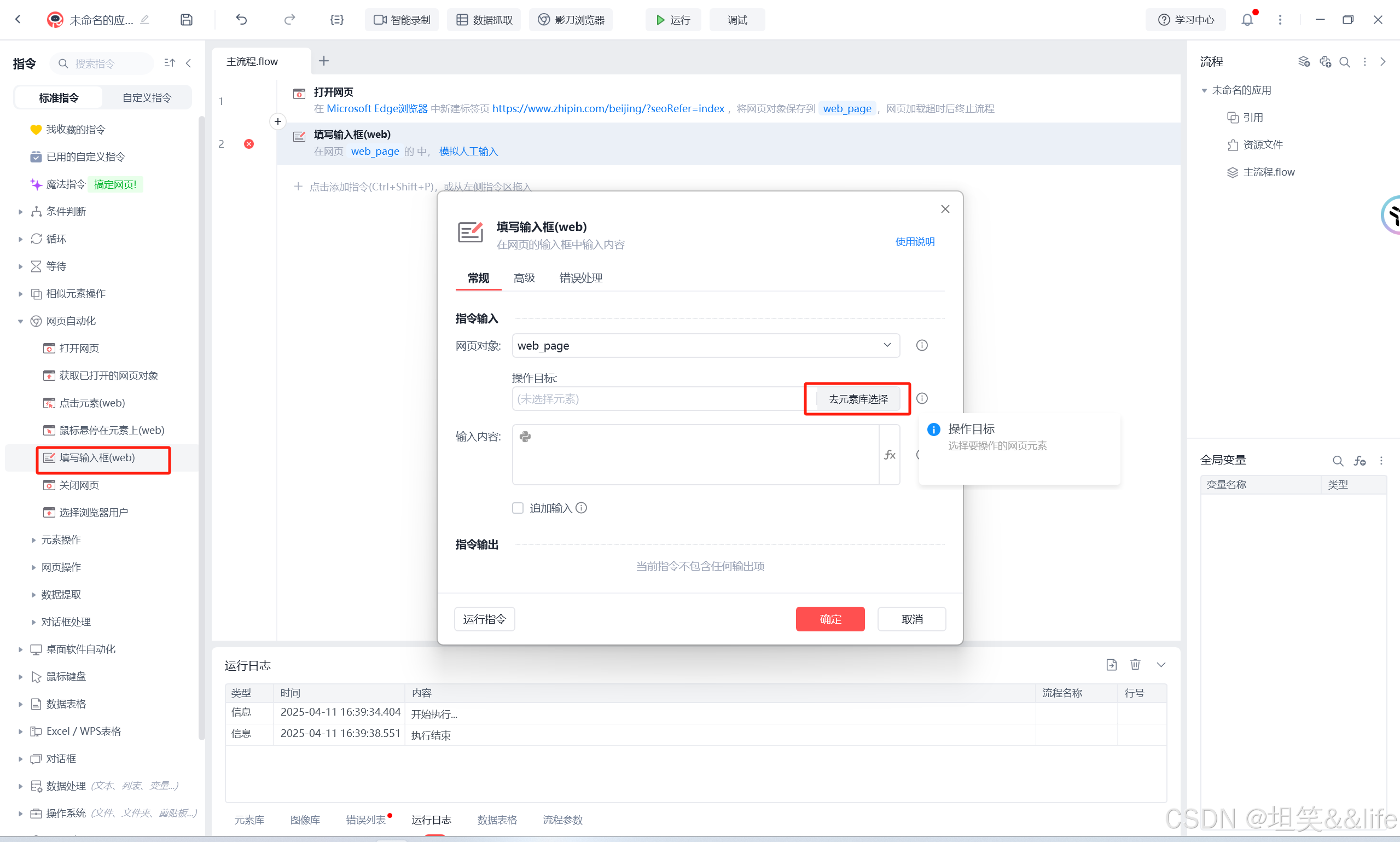Open the 网页对象 web_page dropdown
Image resolution: width=1400 pixels, height=842 pixels.
[x=706, y=346]
